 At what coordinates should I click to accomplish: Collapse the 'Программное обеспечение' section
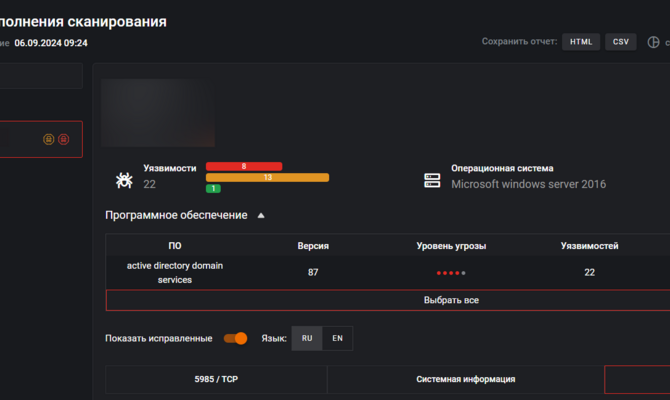[261, 215]
